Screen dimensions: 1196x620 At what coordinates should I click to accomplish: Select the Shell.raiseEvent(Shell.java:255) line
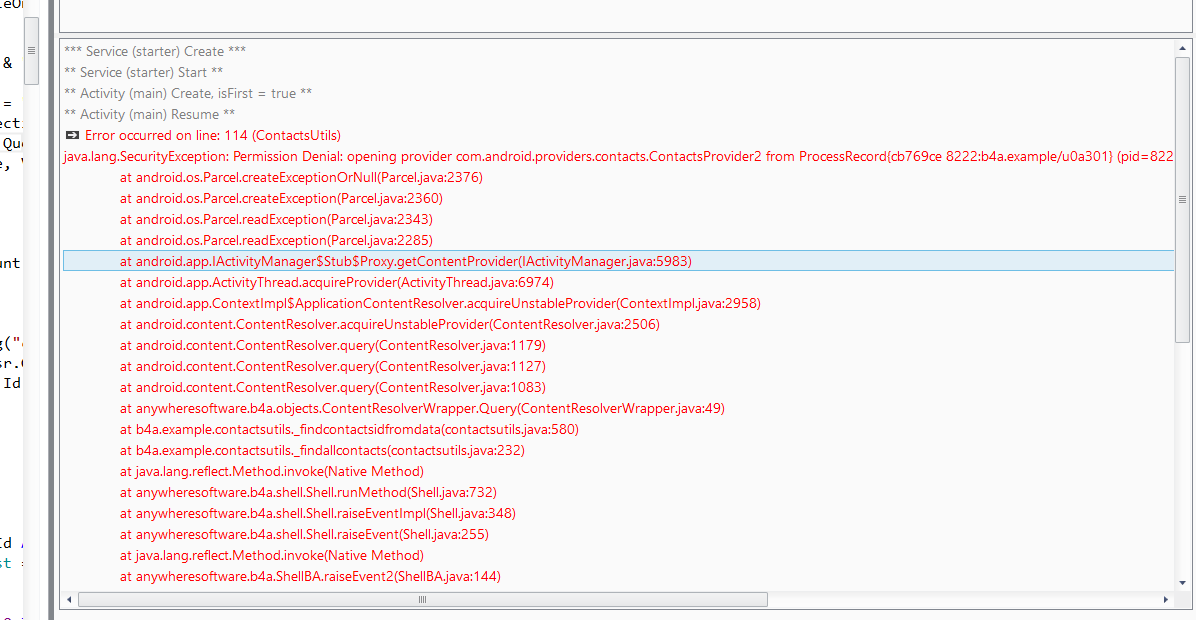304,534
